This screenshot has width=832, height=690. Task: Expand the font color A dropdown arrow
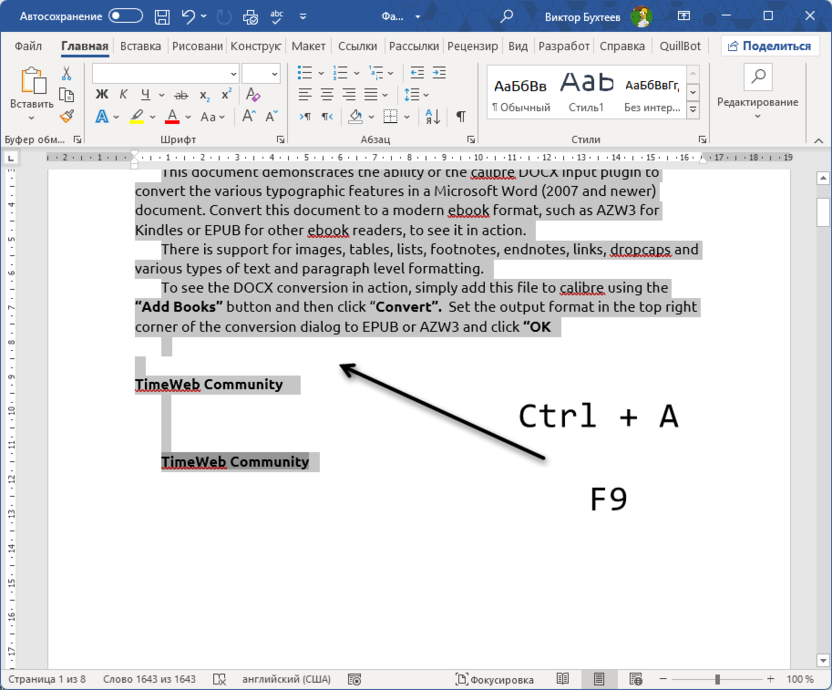coord(186,116)
